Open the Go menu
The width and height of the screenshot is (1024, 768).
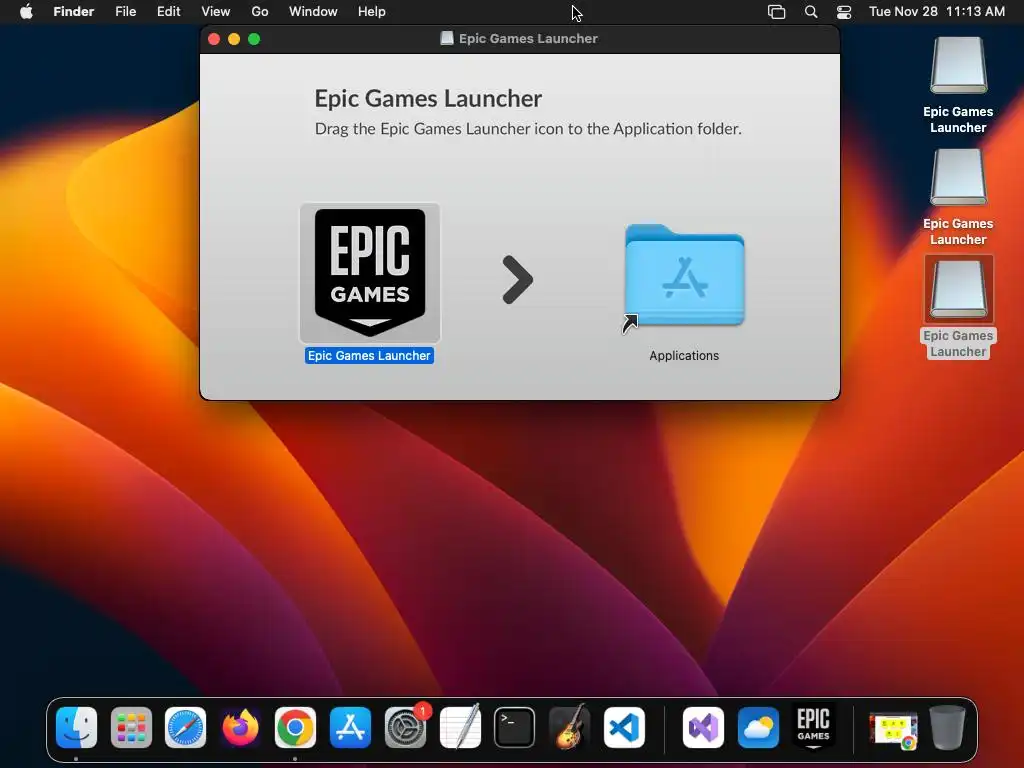click(260, 12)
